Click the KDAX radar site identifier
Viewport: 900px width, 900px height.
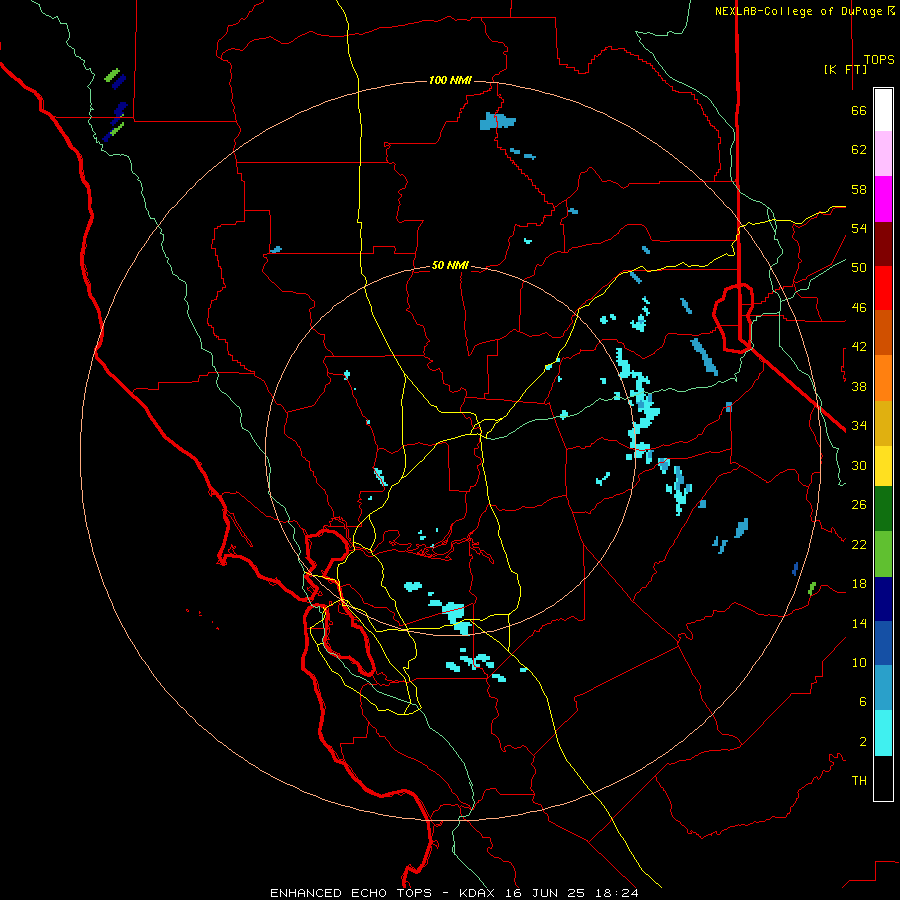point(479,893)
